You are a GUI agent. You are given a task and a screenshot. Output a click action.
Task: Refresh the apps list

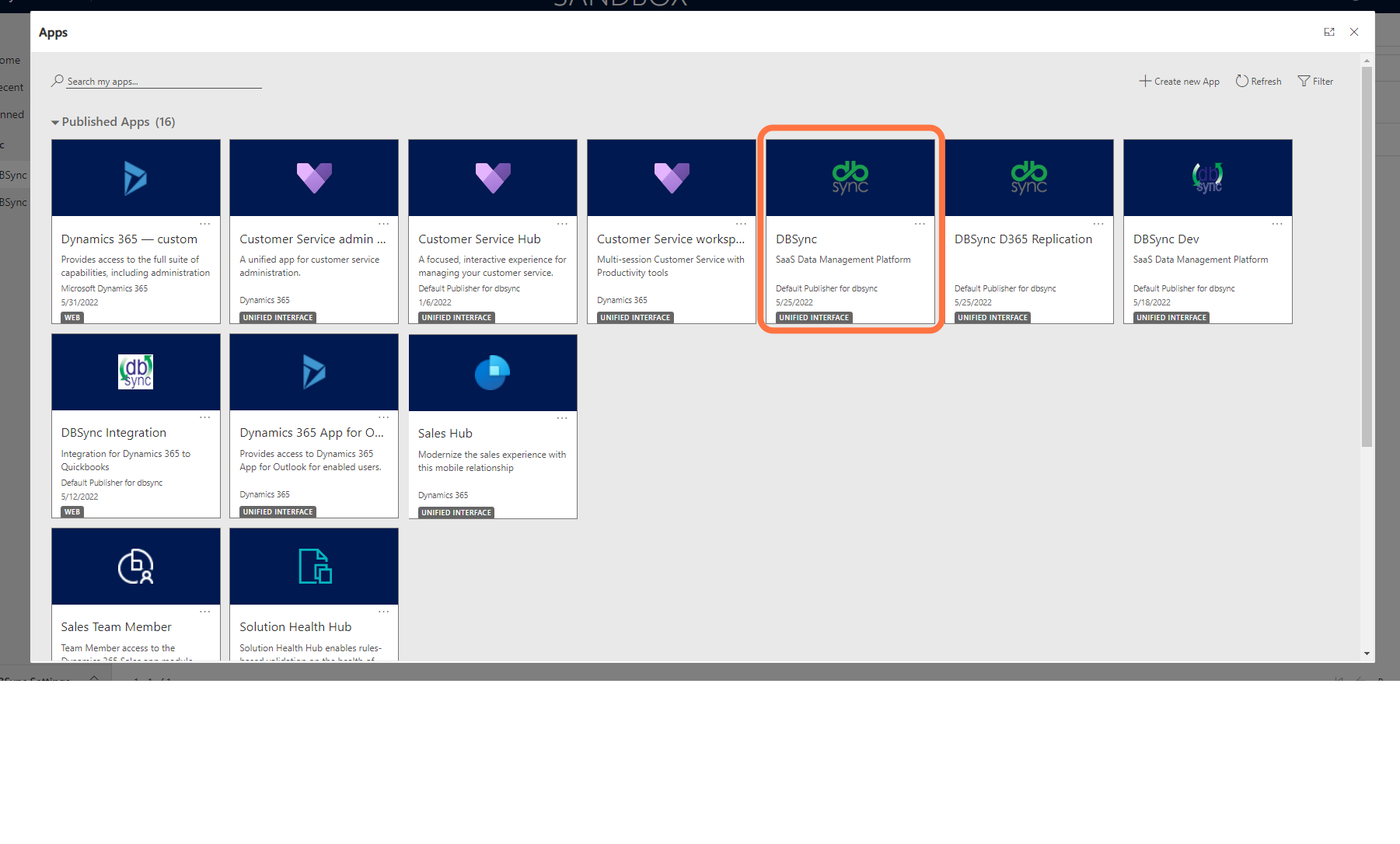(1259, 81)
